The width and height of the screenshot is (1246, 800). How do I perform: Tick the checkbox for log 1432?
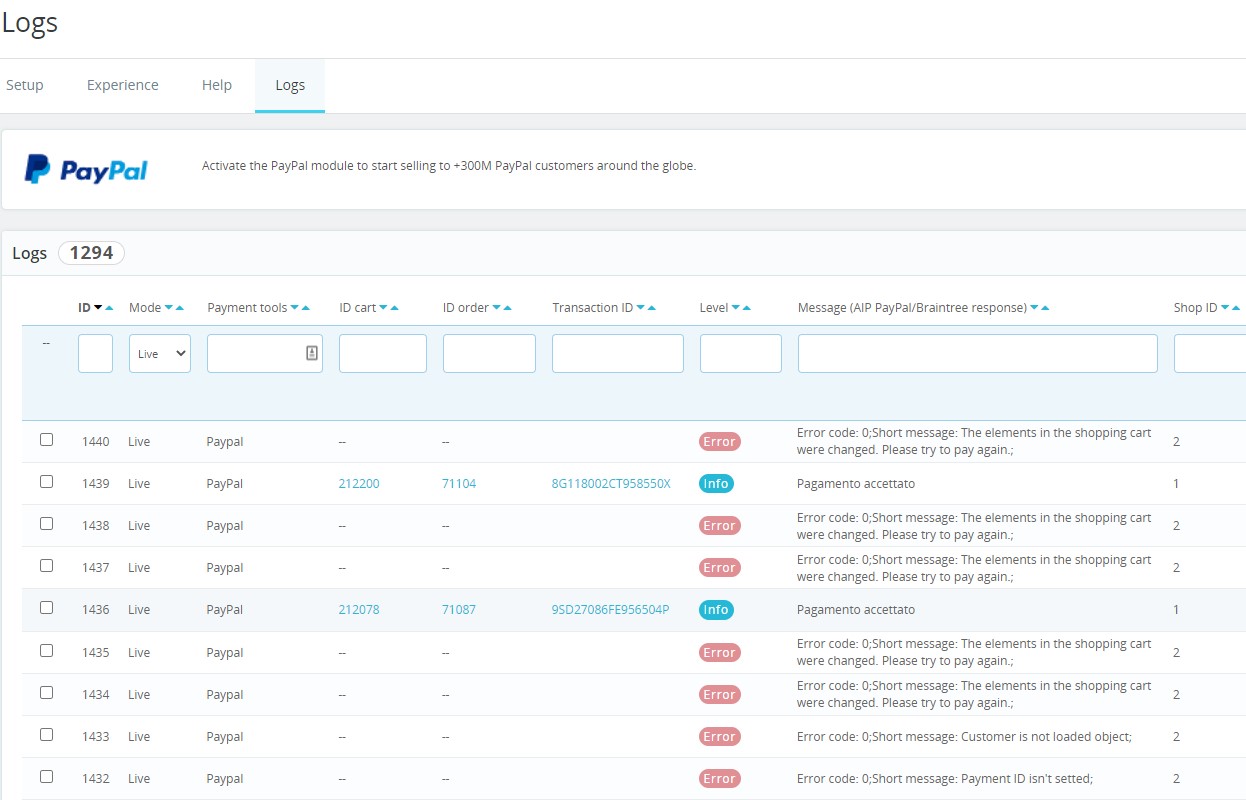(46, 777)
